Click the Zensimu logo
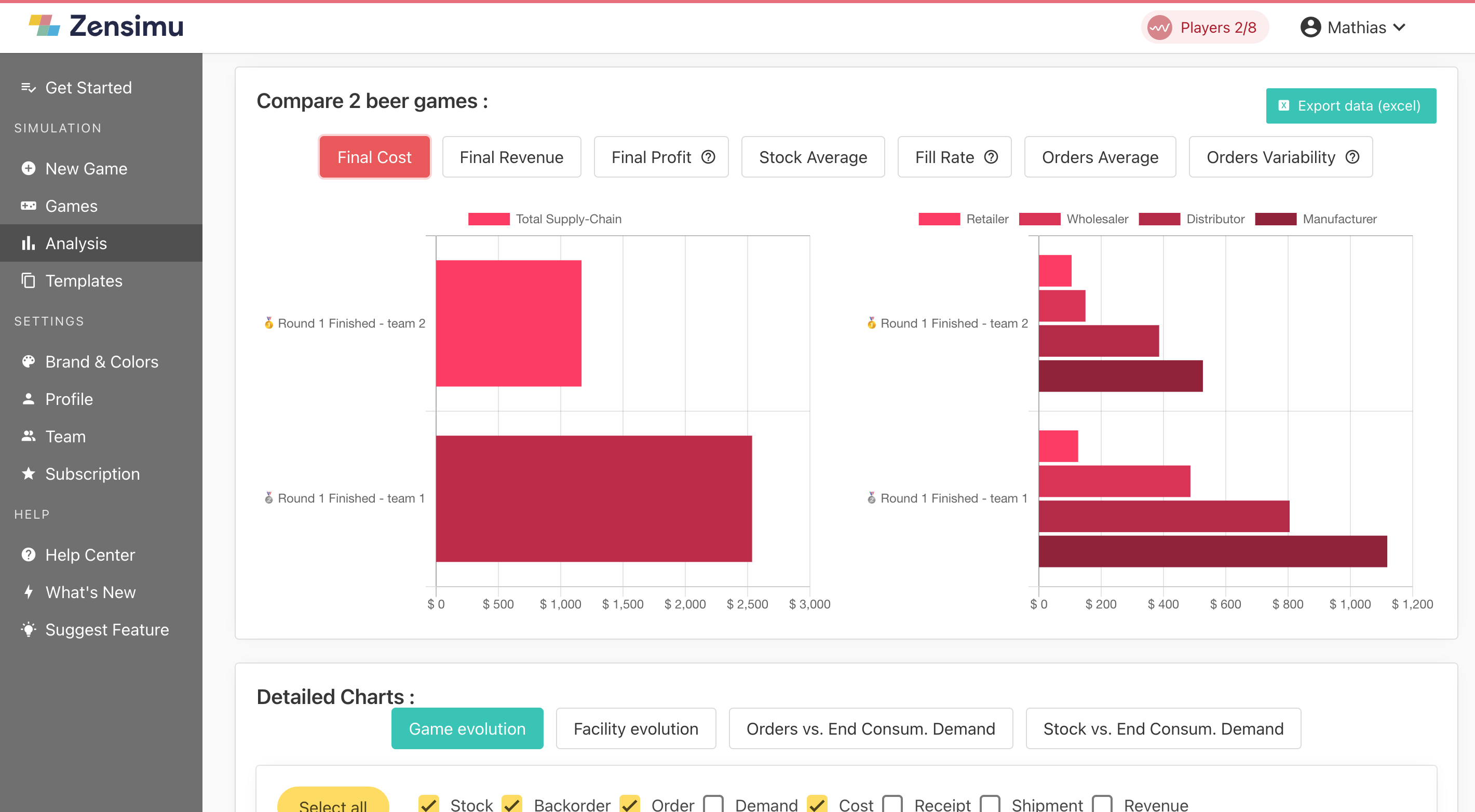This screenshot has height=812, width=1475. [106, 26]
